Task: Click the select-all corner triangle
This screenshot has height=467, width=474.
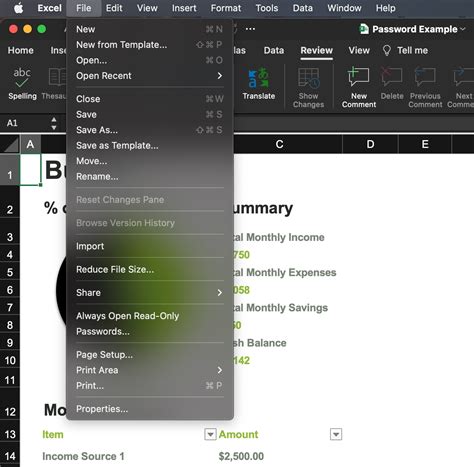Action: 10,144
